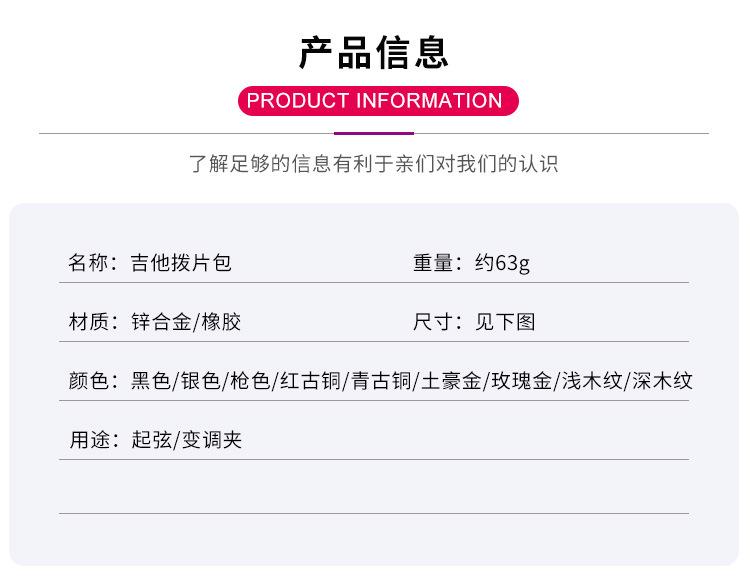Select the 吉他拨片包 product name
This screenshot has height=586, width=750.
181,263
